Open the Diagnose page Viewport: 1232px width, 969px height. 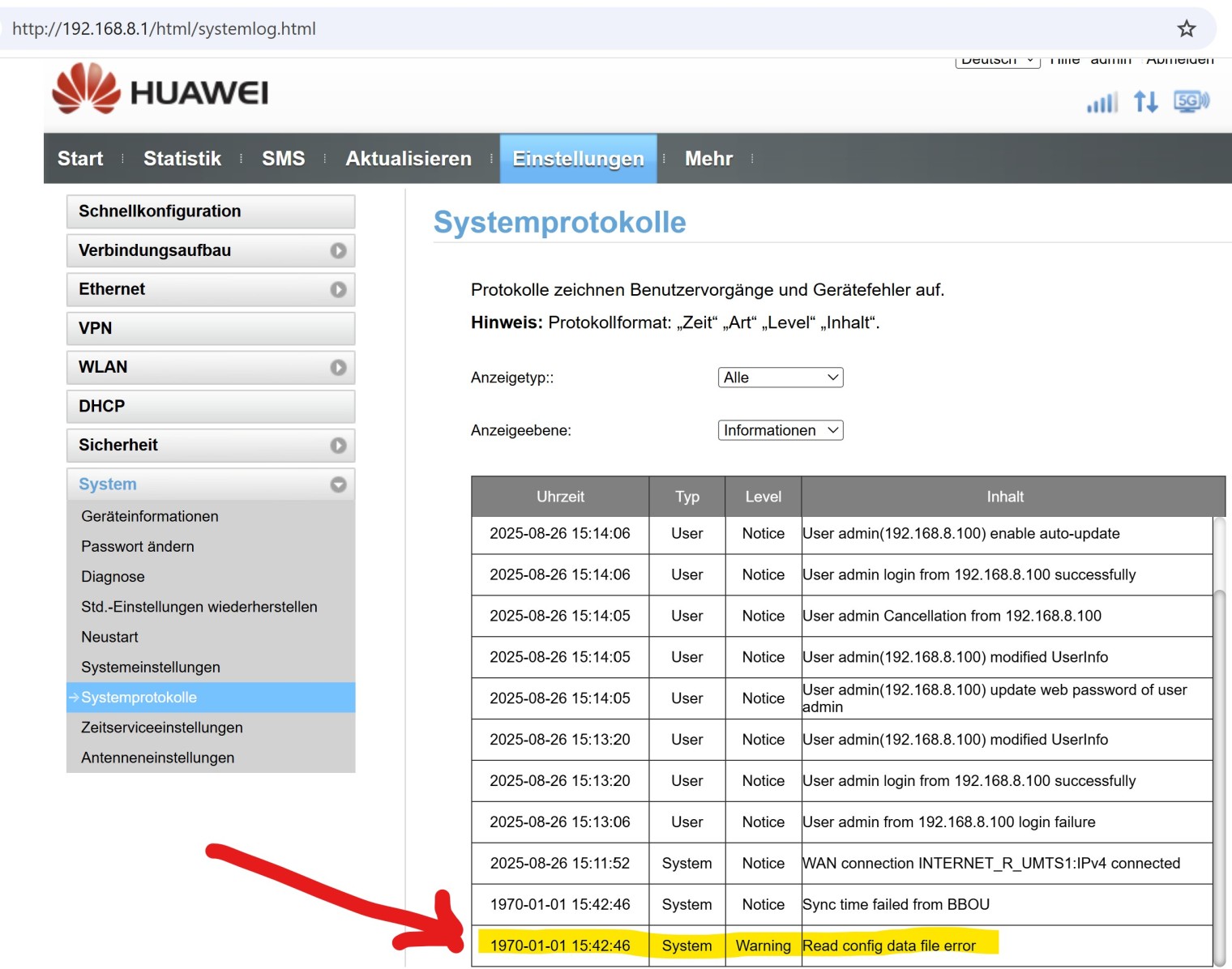click(113, 576)
